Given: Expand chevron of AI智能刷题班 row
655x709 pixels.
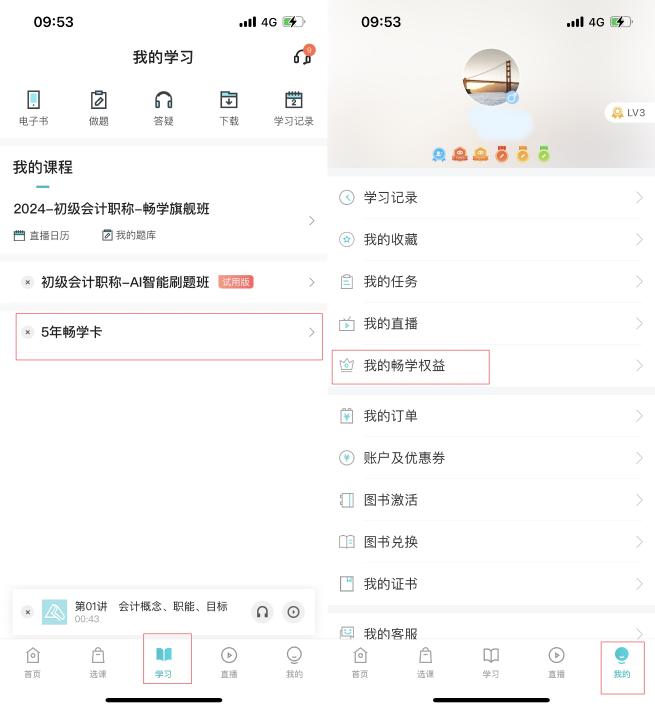Looking at the screenshot, I should click(x=311, y=282).
